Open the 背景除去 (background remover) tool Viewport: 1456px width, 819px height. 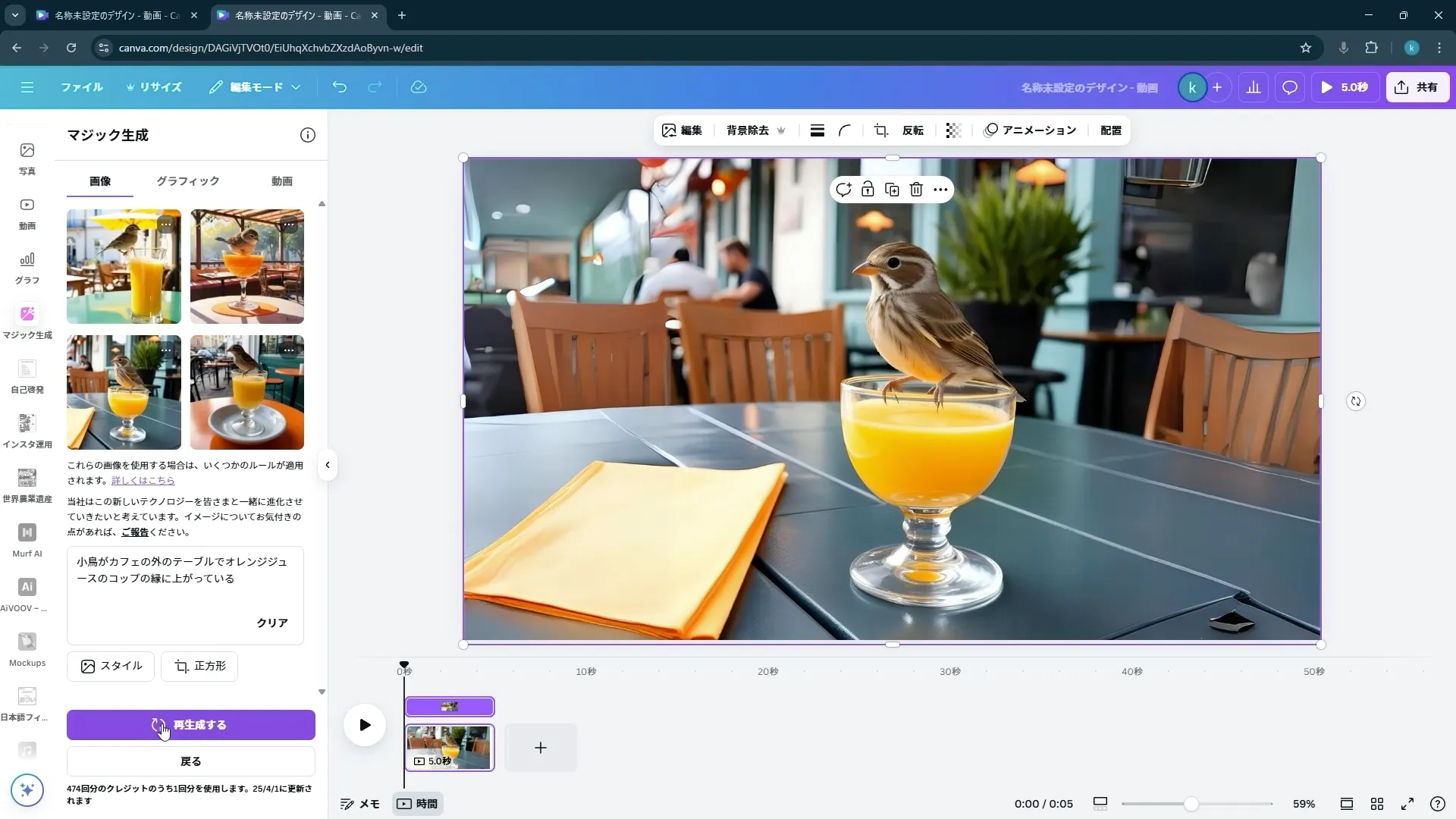coord(747,130)
